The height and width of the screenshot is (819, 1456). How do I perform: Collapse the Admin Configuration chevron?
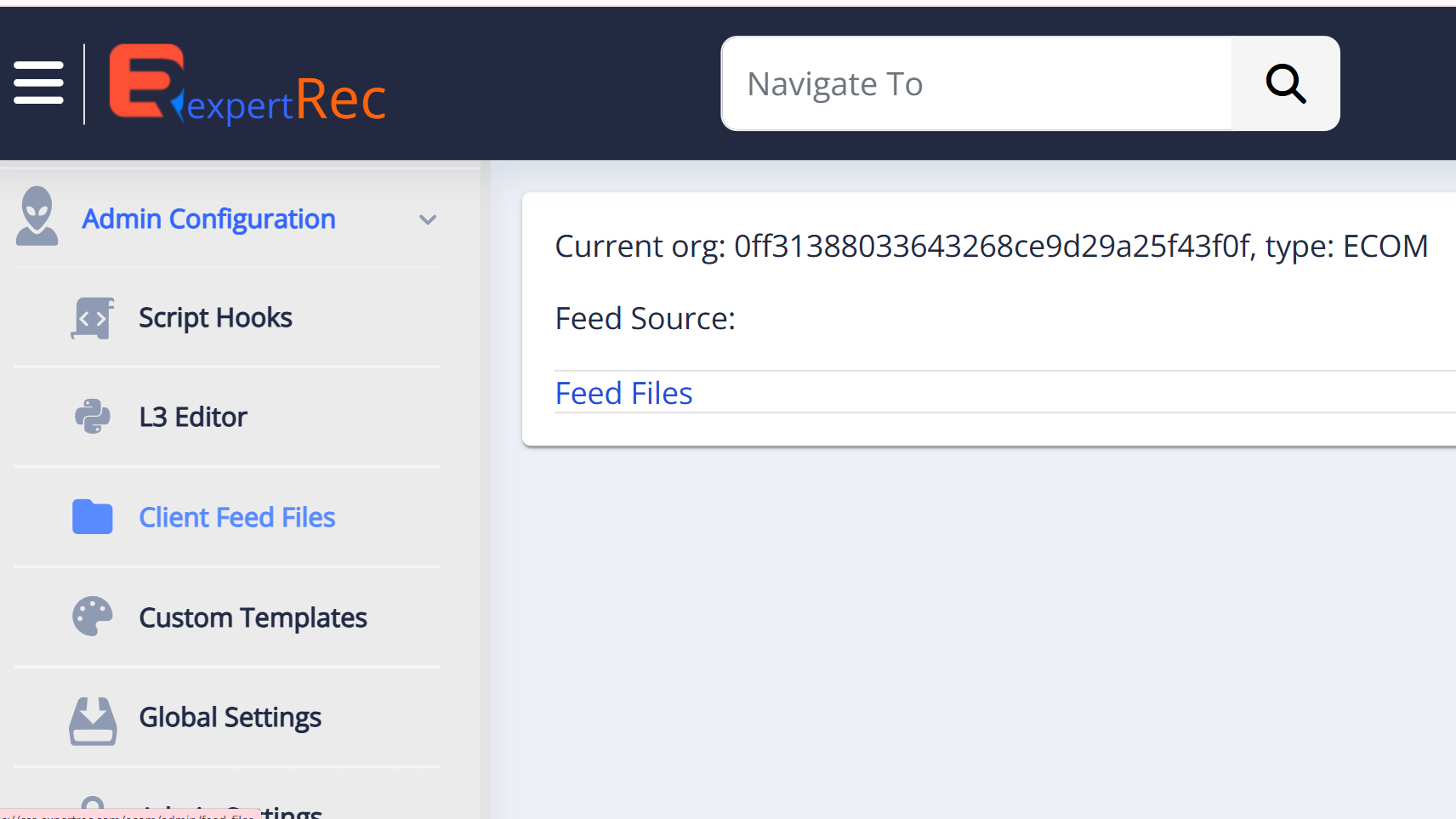point(428,219)
